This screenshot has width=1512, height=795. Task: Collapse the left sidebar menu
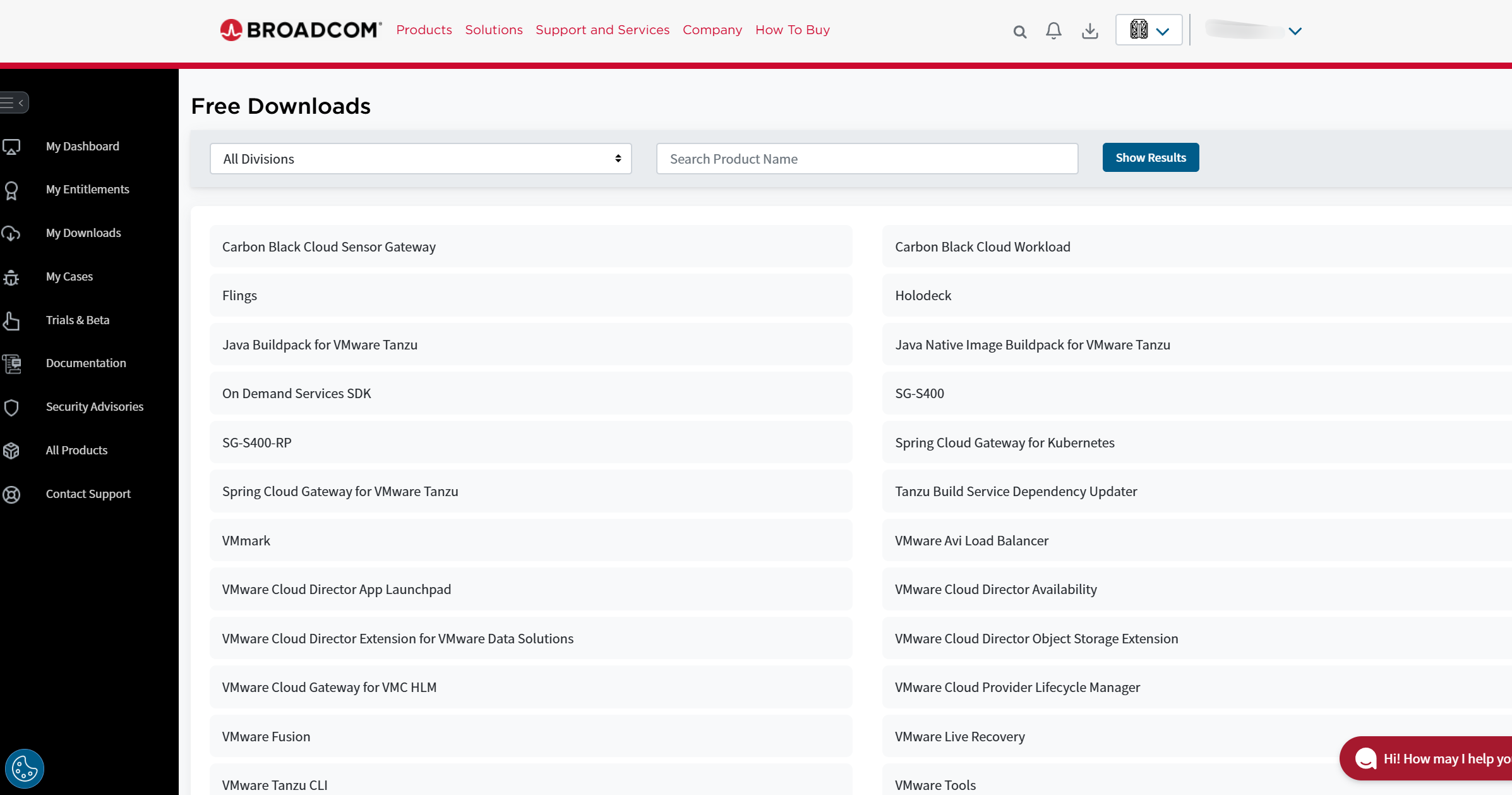pyautogui.click(x=14, y=102)
